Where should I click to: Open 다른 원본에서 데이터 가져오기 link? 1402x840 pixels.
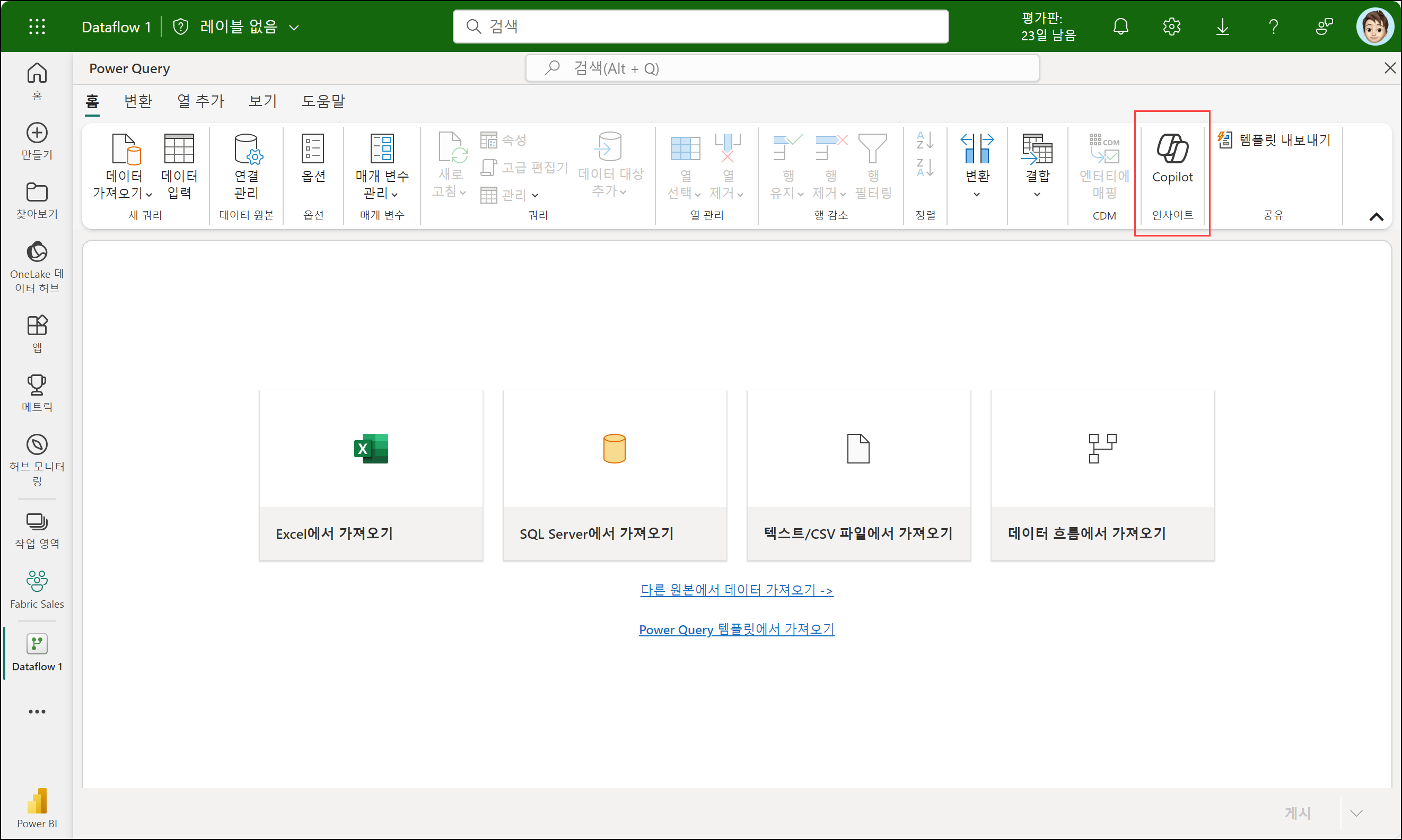pos(736,590)
